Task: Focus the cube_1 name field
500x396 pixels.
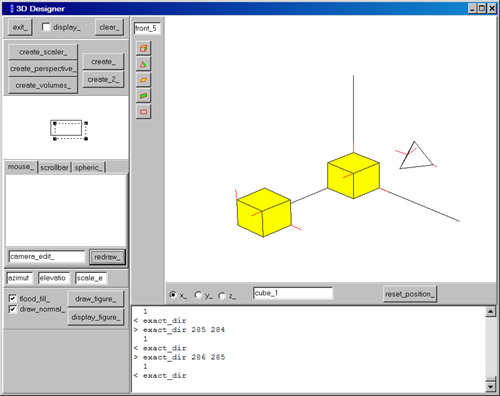Action: (293, 293)
